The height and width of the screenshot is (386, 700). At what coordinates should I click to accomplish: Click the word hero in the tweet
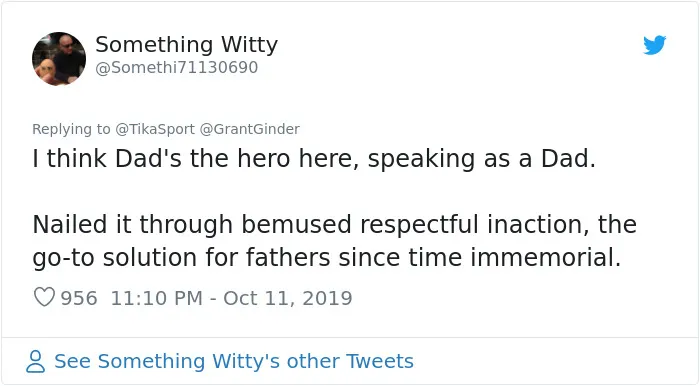[x=263, y=158]
